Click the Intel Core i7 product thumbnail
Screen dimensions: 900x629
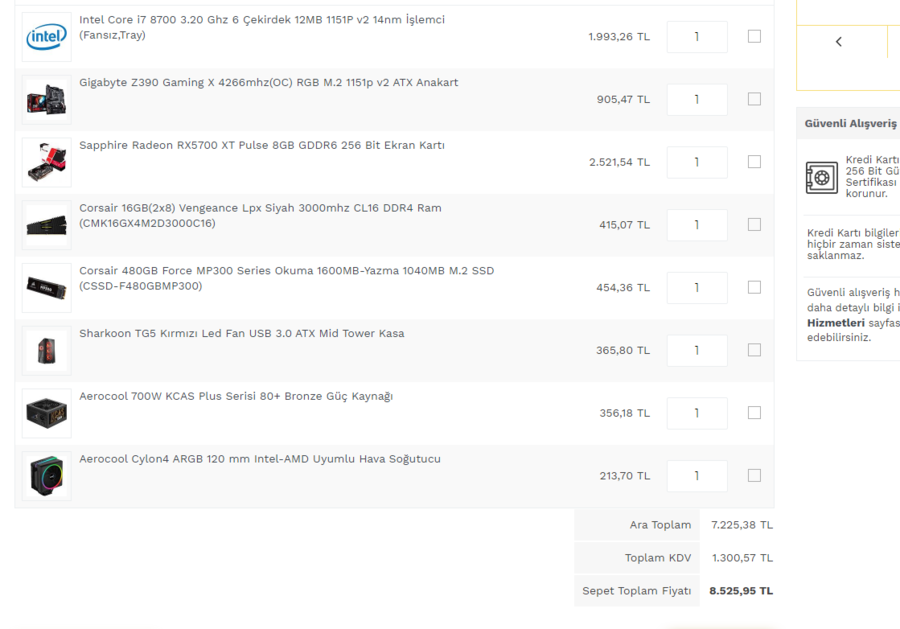point(46,37)
